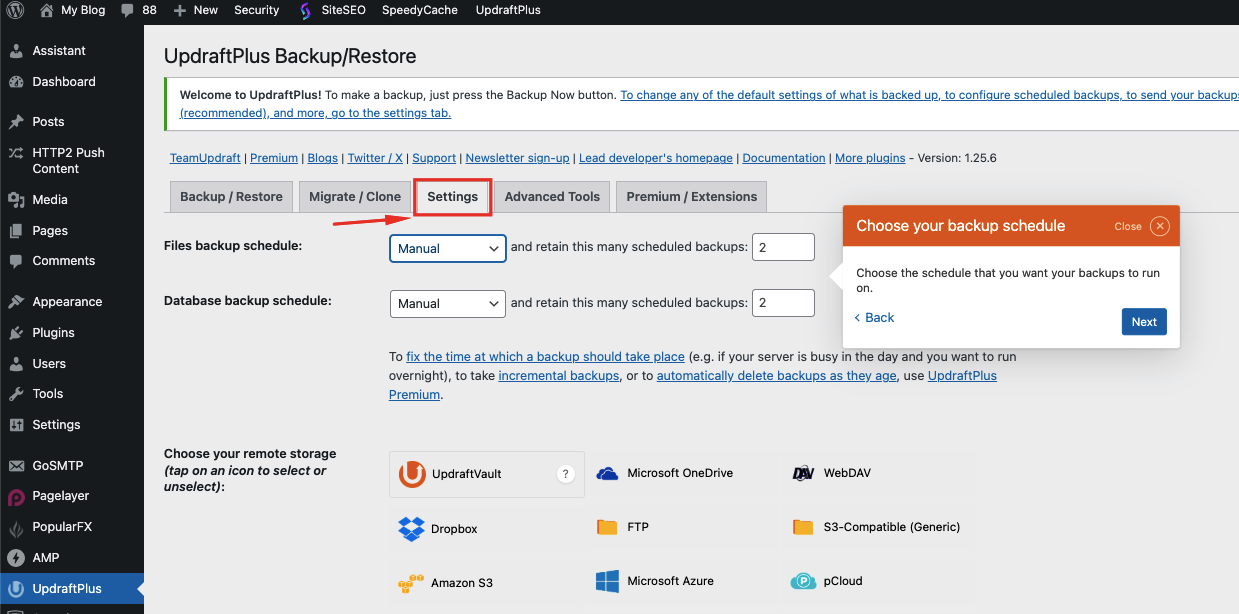1239x614 pixels.
Task: Select WebDAV storage icon
Action: tap(803, 474)
